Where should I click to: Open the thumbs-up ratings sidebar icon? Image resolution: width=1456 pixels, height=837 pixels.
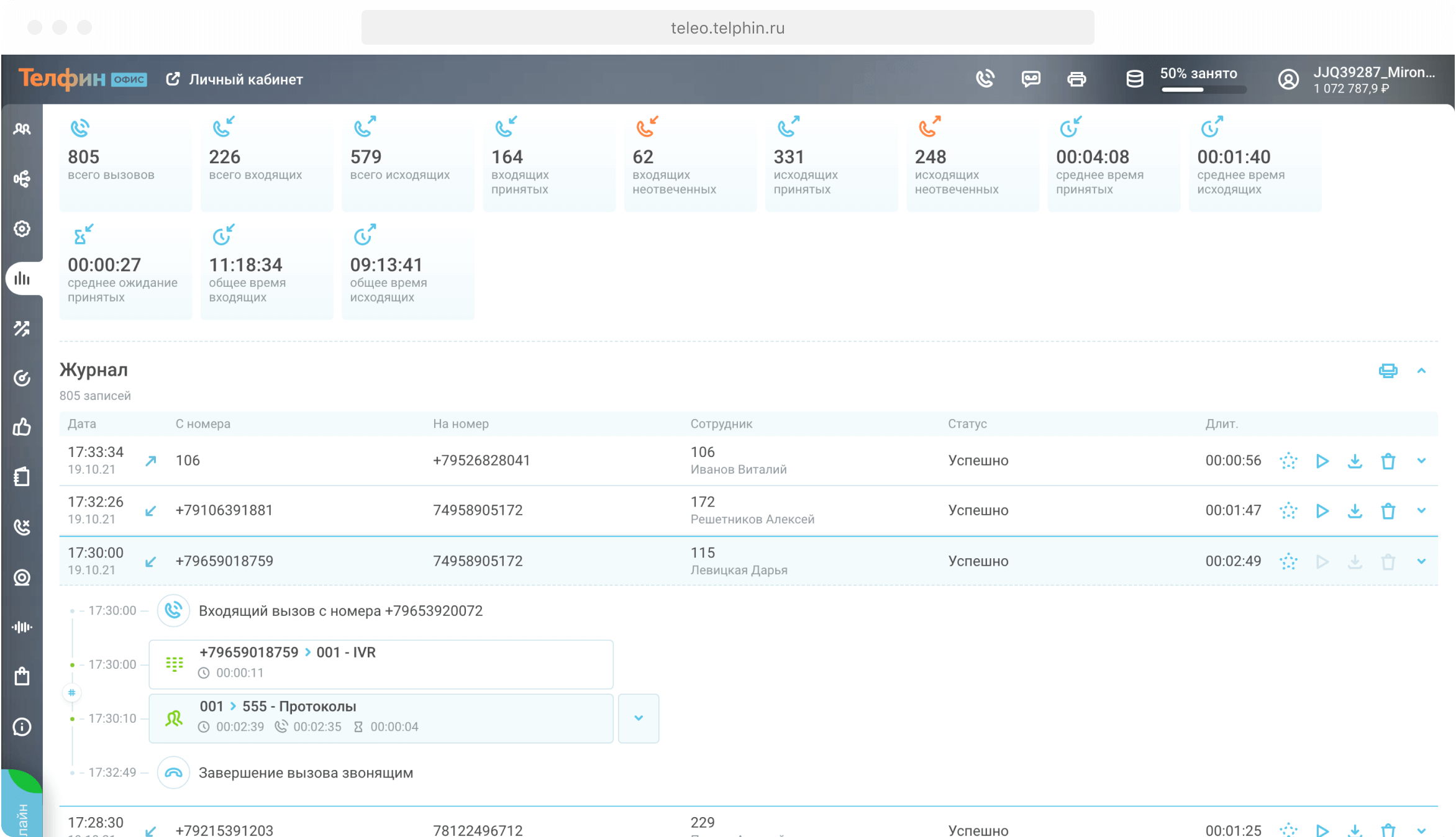point(22,427)
